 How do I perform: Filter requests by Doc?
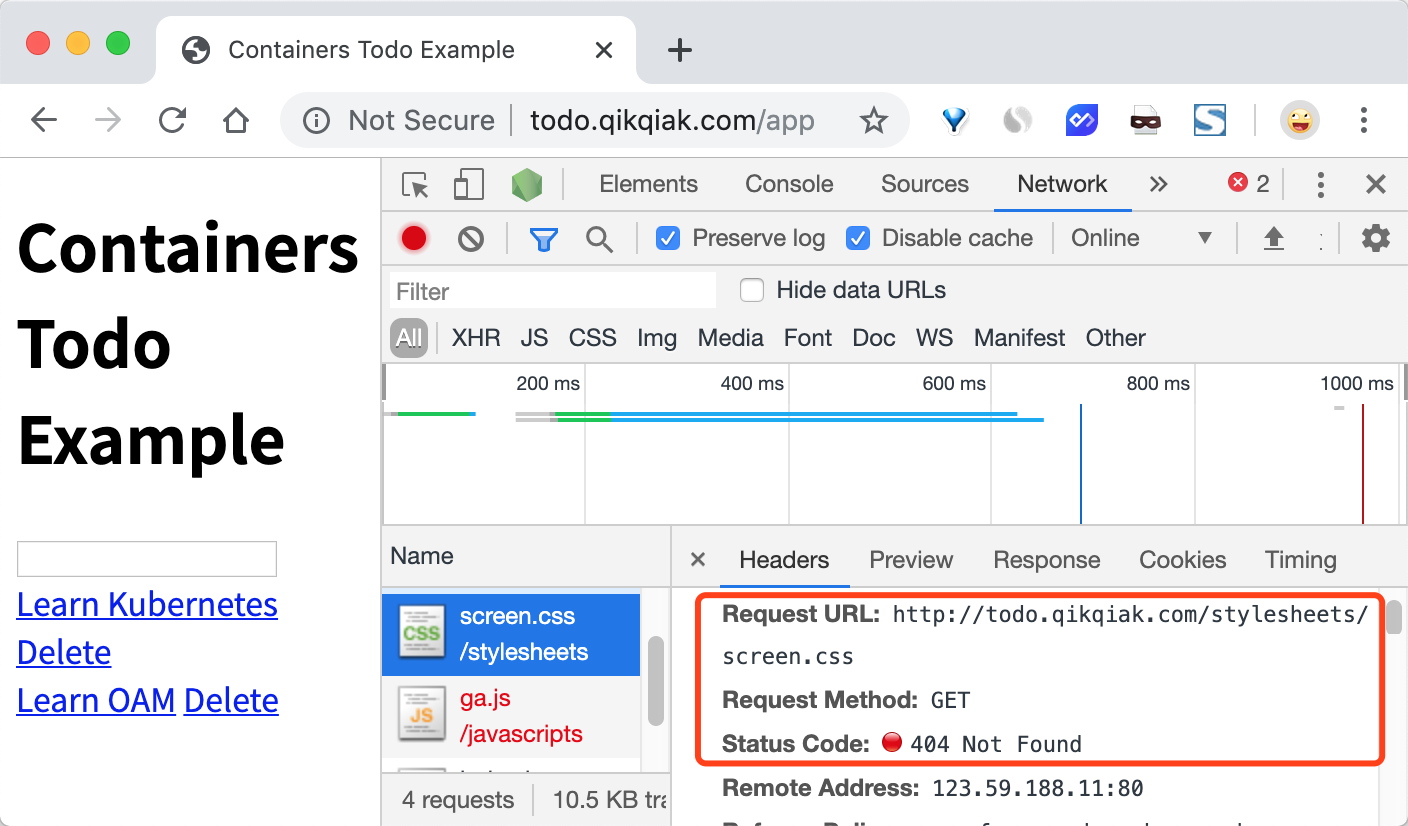point(873,338)
